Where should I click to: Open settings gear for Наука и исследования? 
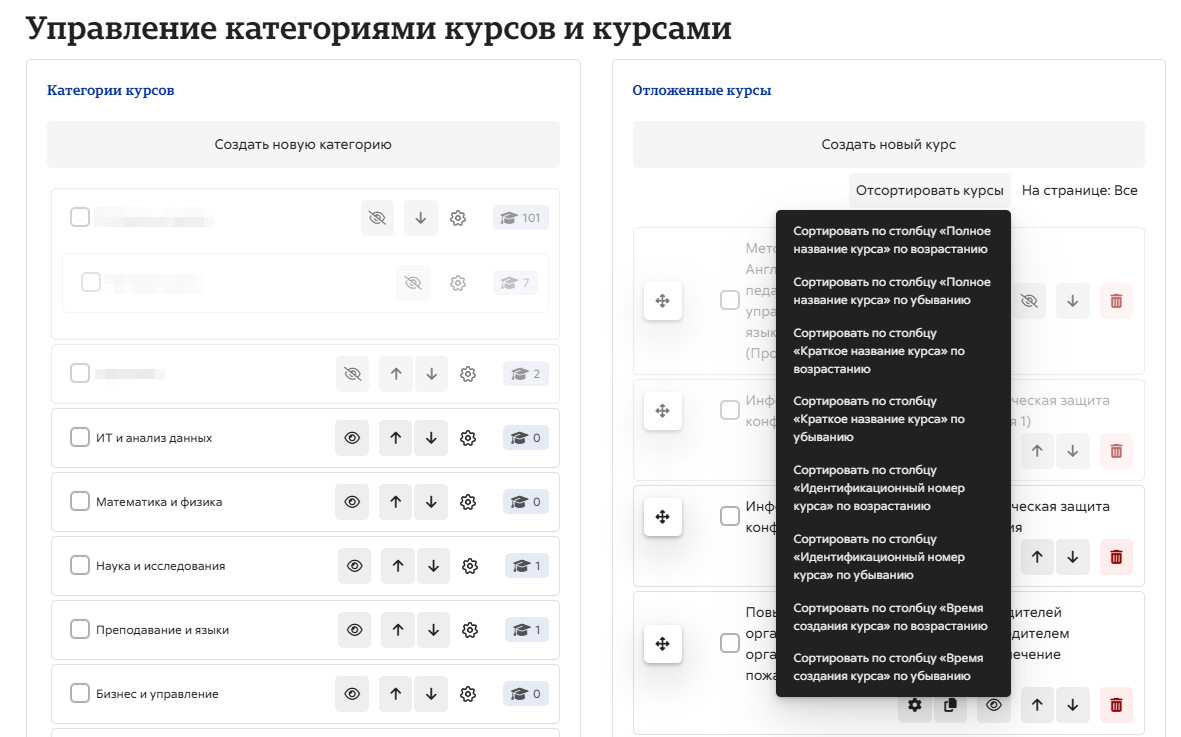470,566
